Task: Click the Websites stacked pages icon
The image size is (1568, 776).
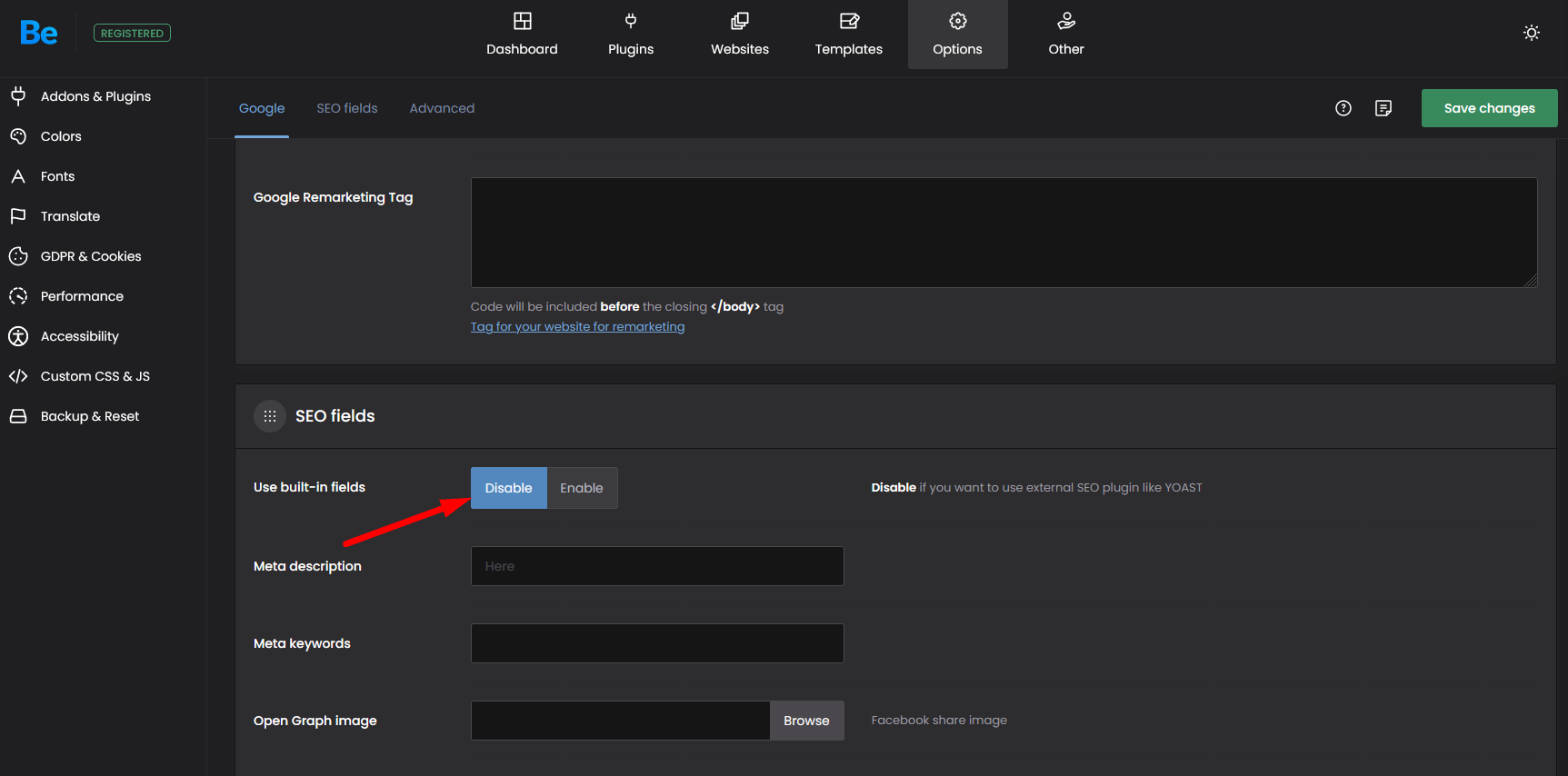Action: 740,21
